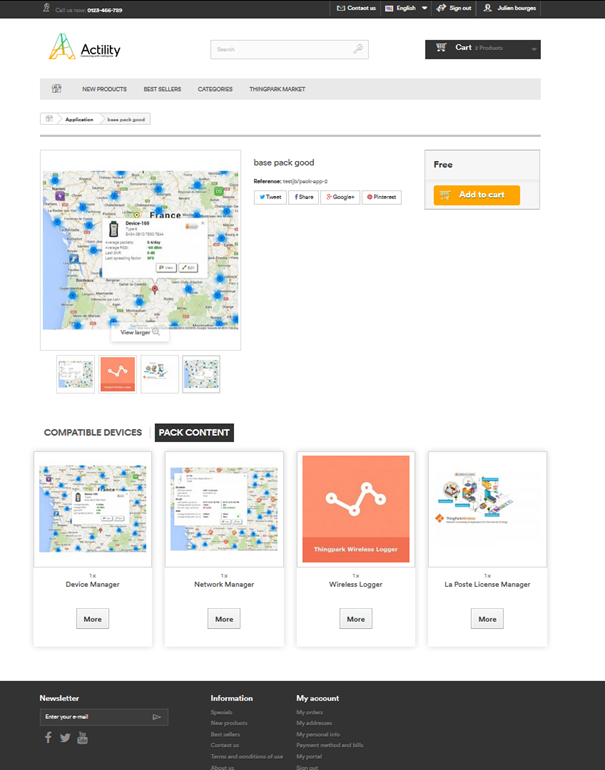The image size is (605, 770).
Task: Click the Contact us footer link
Action: (x=225, y=745)
